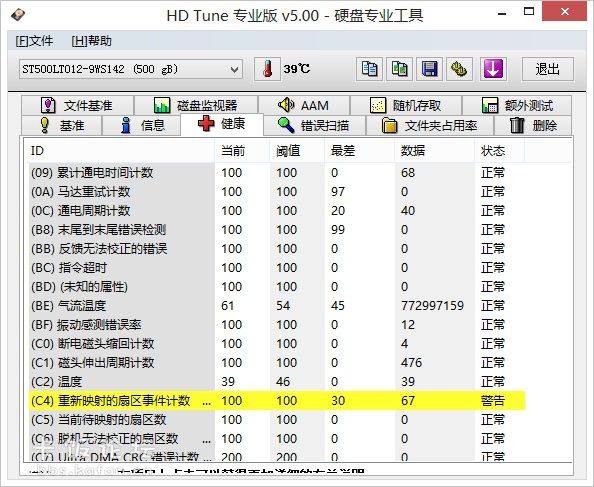Image resolution: width=594 pixels, height=487 pixels.
Task: Open the options tools icon
Action: click(459, 69)
